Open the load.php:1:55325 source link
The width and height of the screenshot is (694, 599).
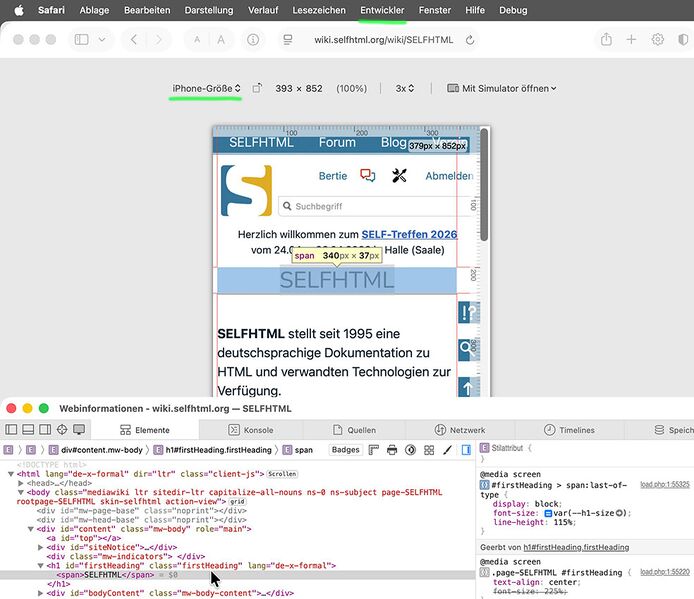pos(665,484)
